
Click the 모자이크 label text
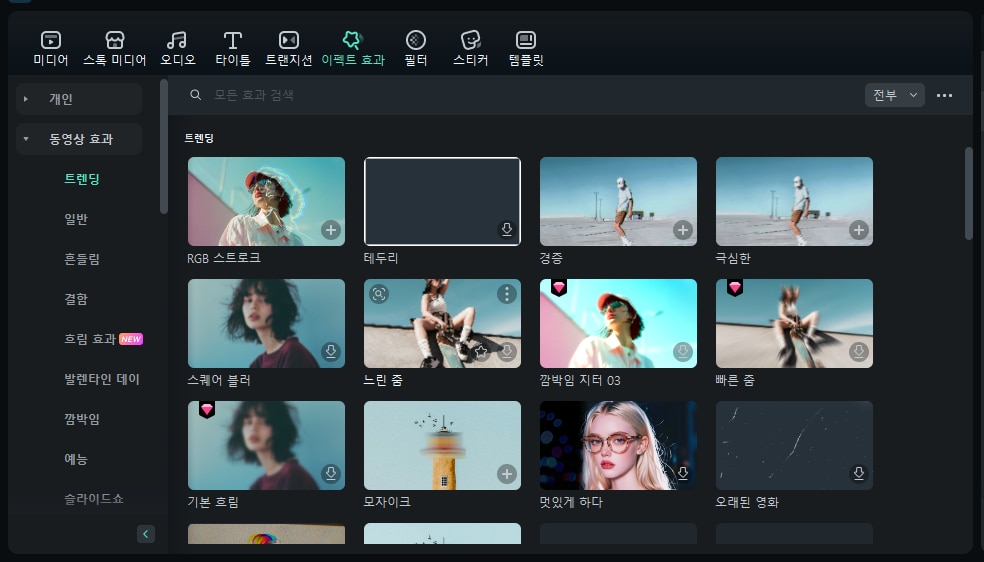tap(387, 502)
